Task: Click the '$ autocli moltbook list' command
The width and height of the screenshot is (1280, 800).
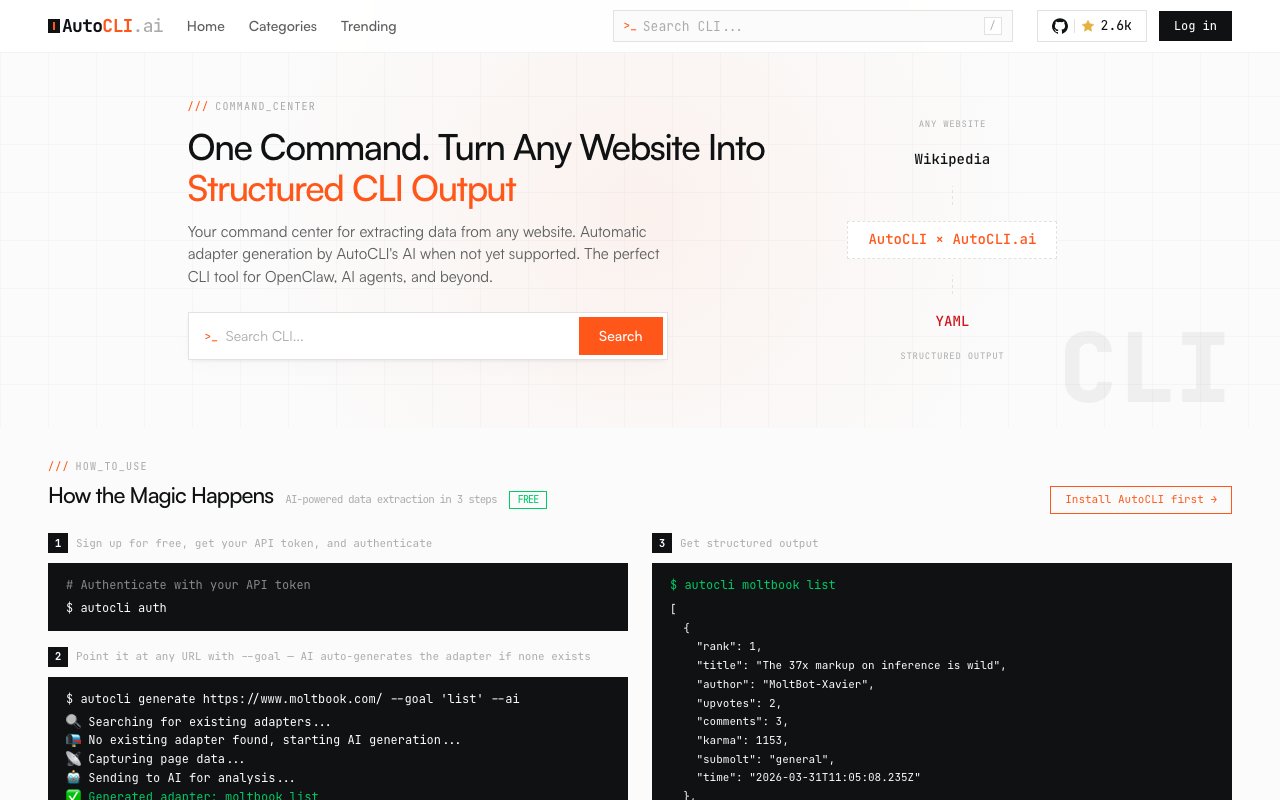Action: coord(753,585)
